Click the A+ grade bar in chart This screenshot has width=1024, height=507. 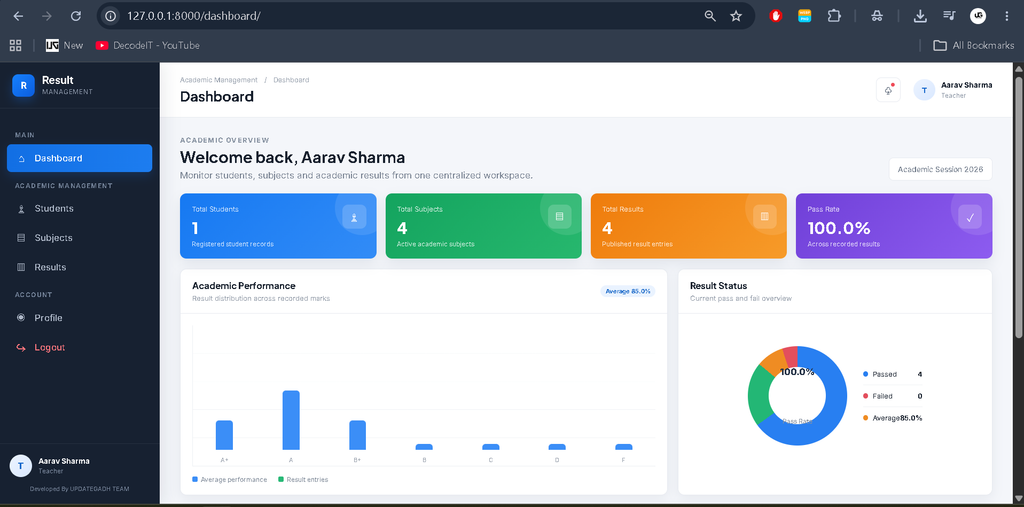tap(225, 435)
